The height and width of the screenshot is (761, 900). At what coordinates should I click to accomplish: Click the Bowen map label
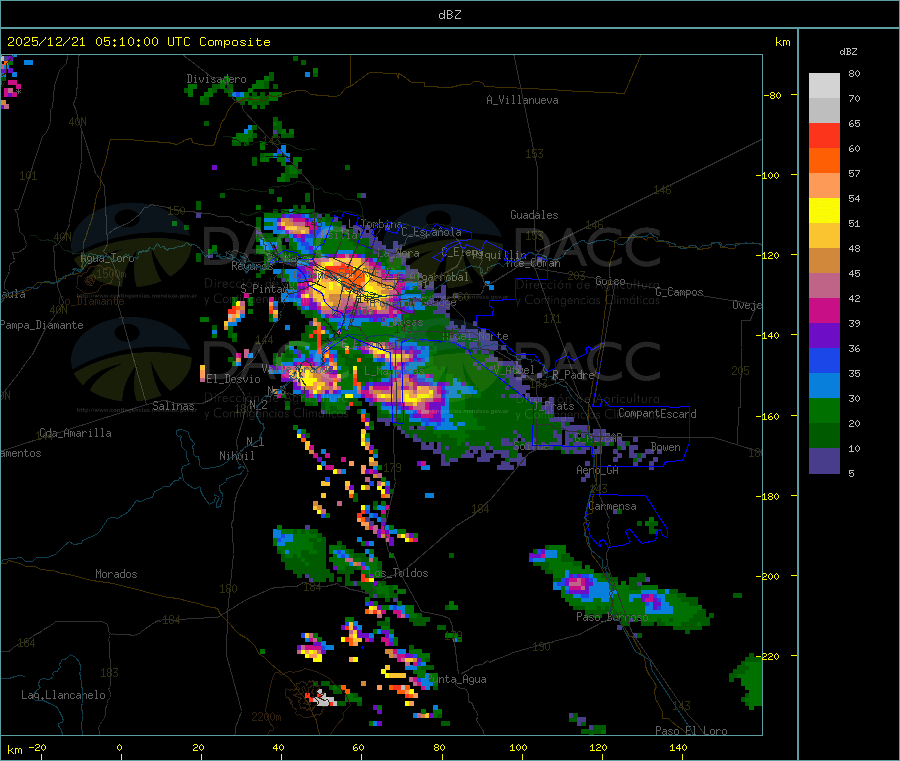665,447
